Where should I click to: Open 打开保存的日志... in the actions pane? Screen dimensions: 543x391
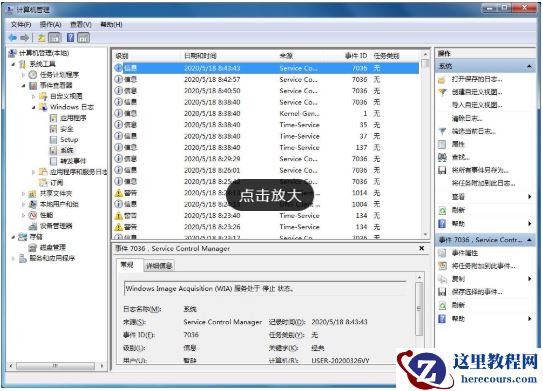[x=476, y=79]
